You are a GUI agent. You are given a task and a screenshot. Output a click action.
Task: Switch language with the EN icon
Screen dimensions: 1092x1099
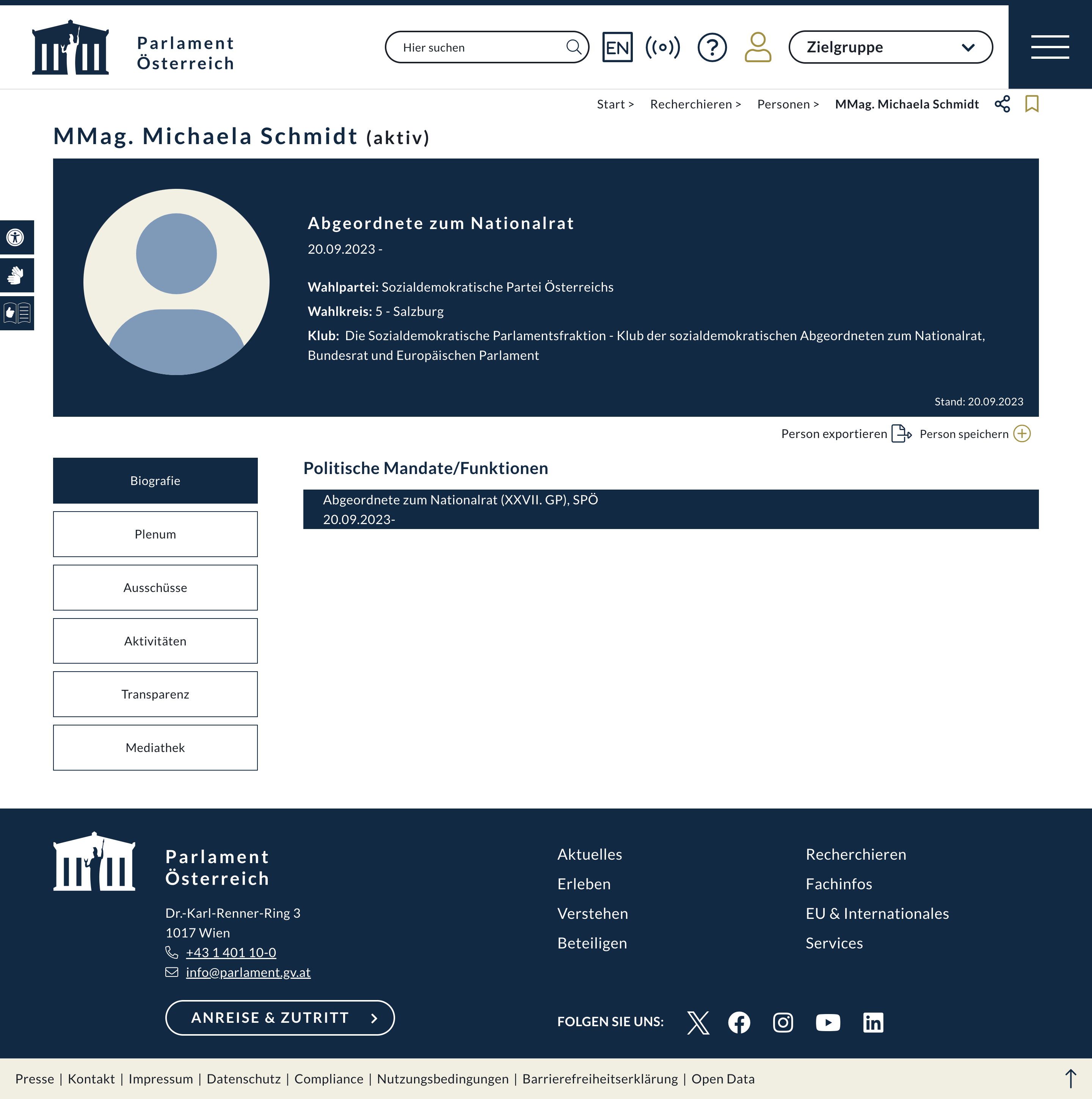pyautogui.click(x=617, y=47)
